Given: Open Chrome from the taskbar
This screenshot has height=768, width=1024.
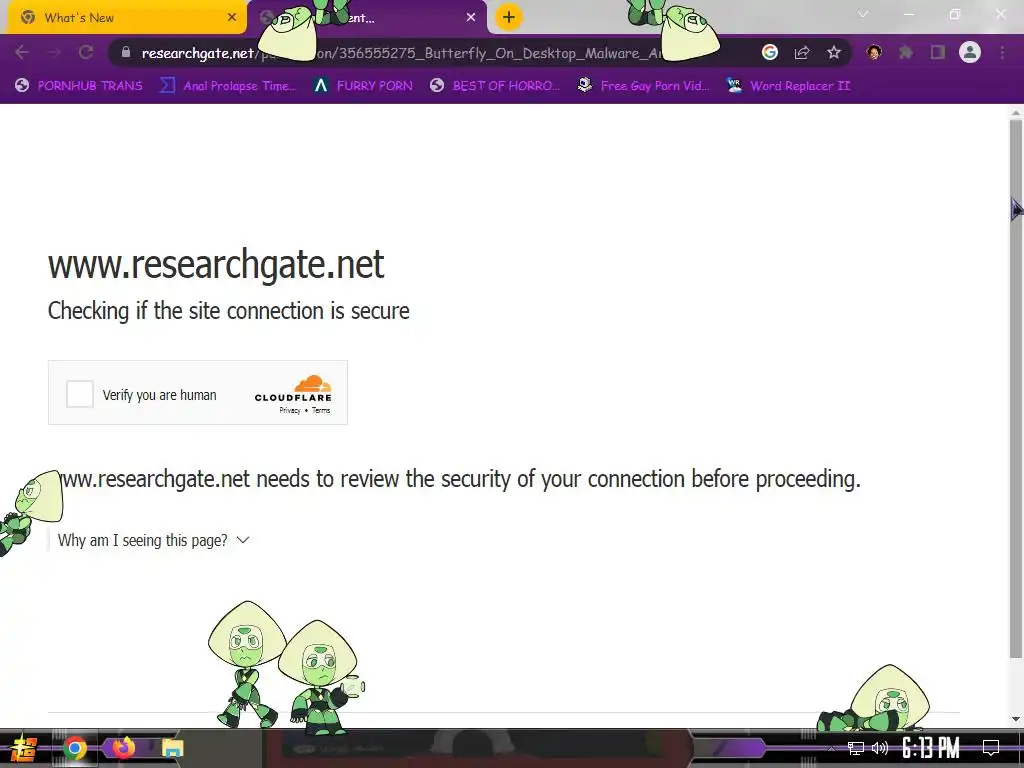Looking at the screenshot, I should coord(74,748).
